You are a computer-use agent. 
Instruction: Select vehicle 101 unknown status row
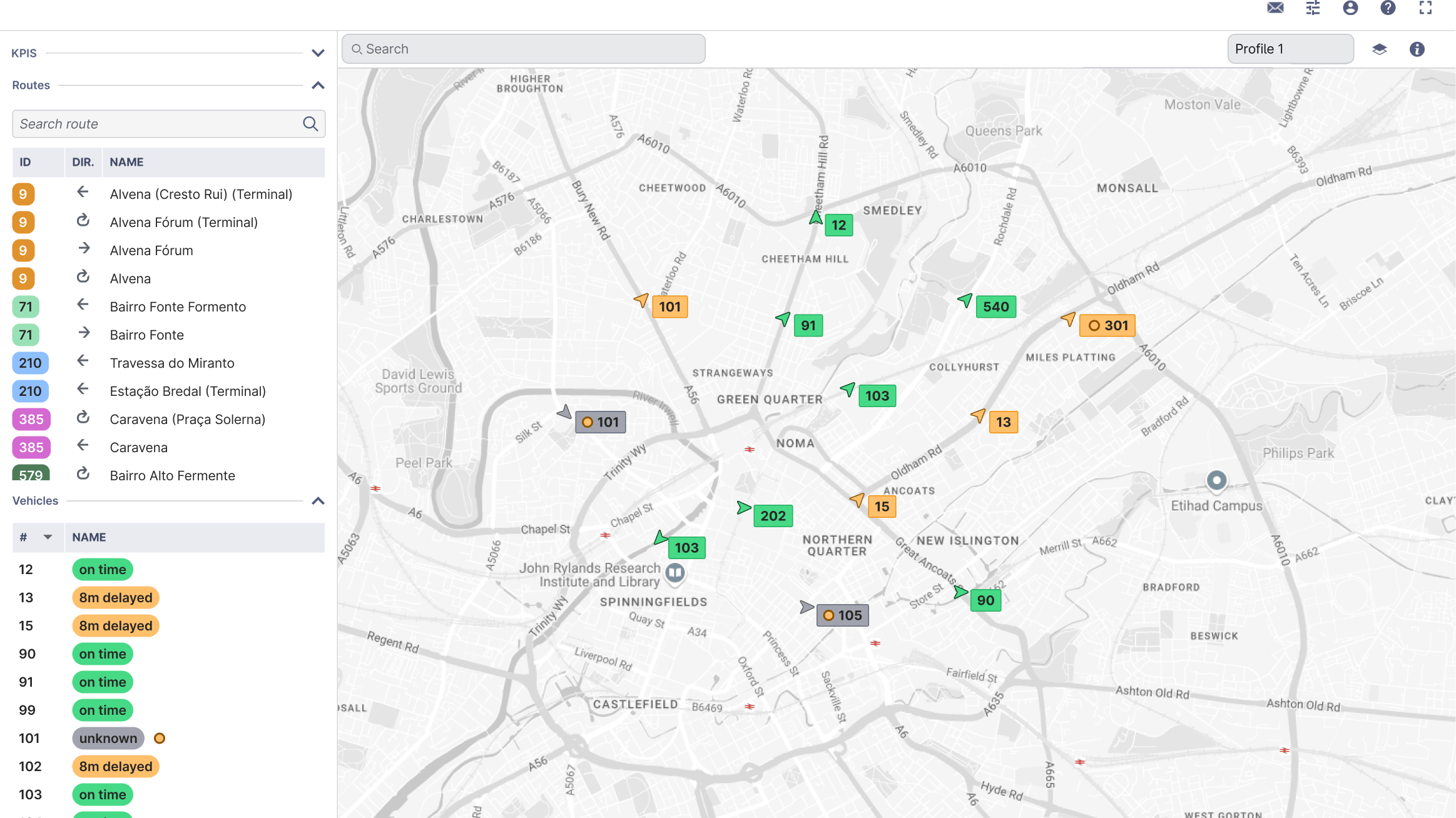(x=168, y=738)
